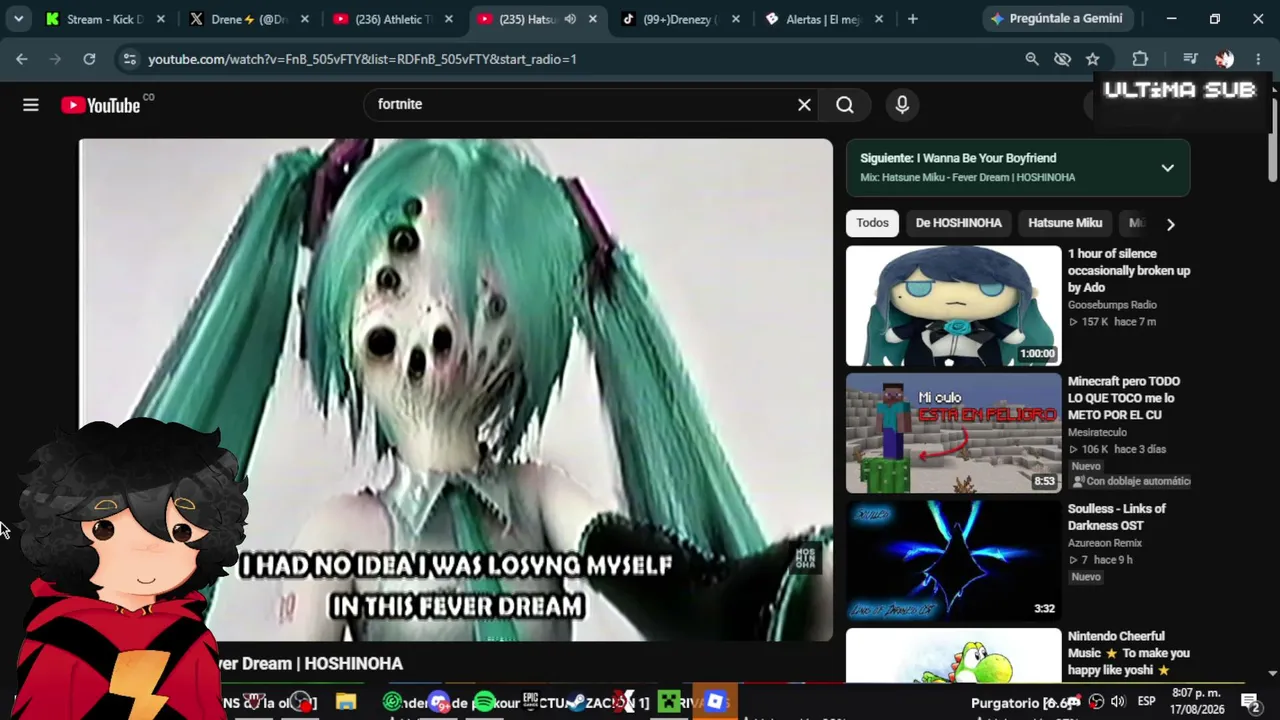Image resolution: width=1280 pixels, height=720 pixels.
Task: Open the YouTube guide hamburger menu
Action: (x=31, y=105)
